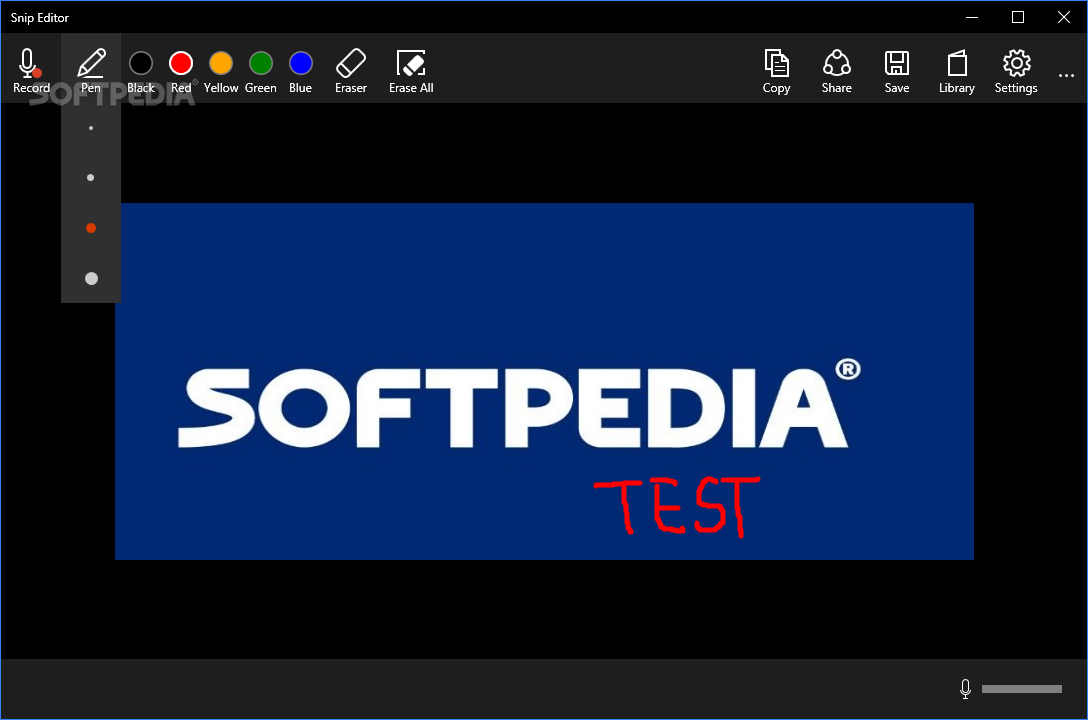Open Settings gear
1088x720 pixels.
click(1016, 70)
